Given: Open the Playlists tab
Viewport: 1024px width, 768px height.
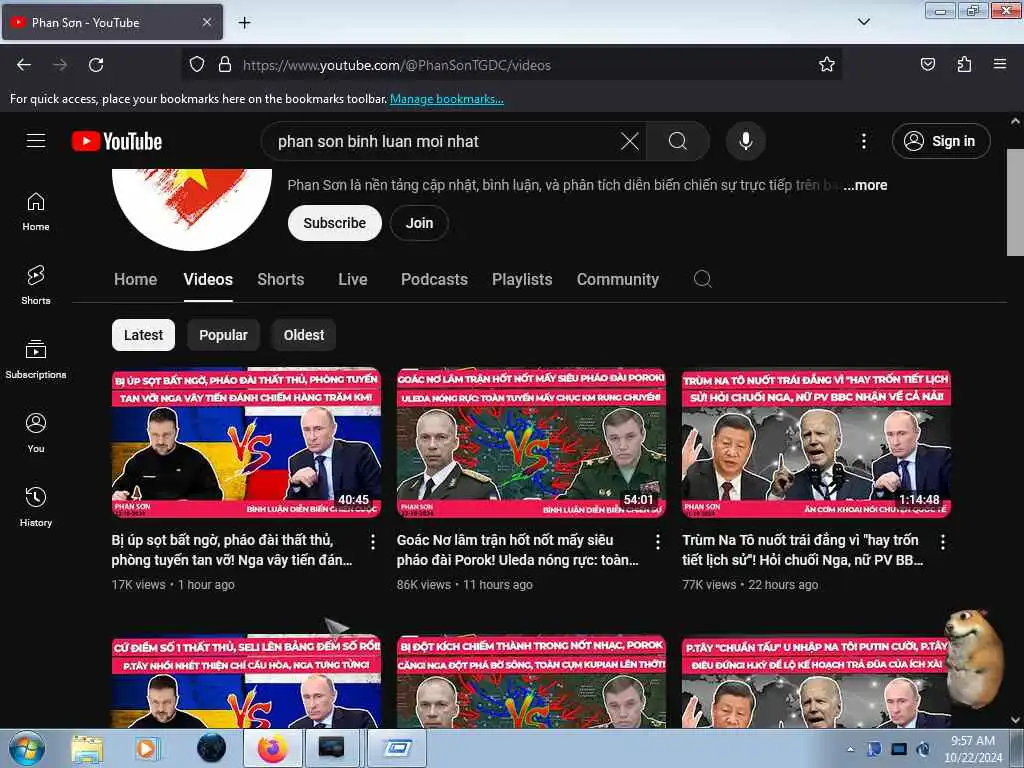Looking at the screenshot, I should [522, 280].
